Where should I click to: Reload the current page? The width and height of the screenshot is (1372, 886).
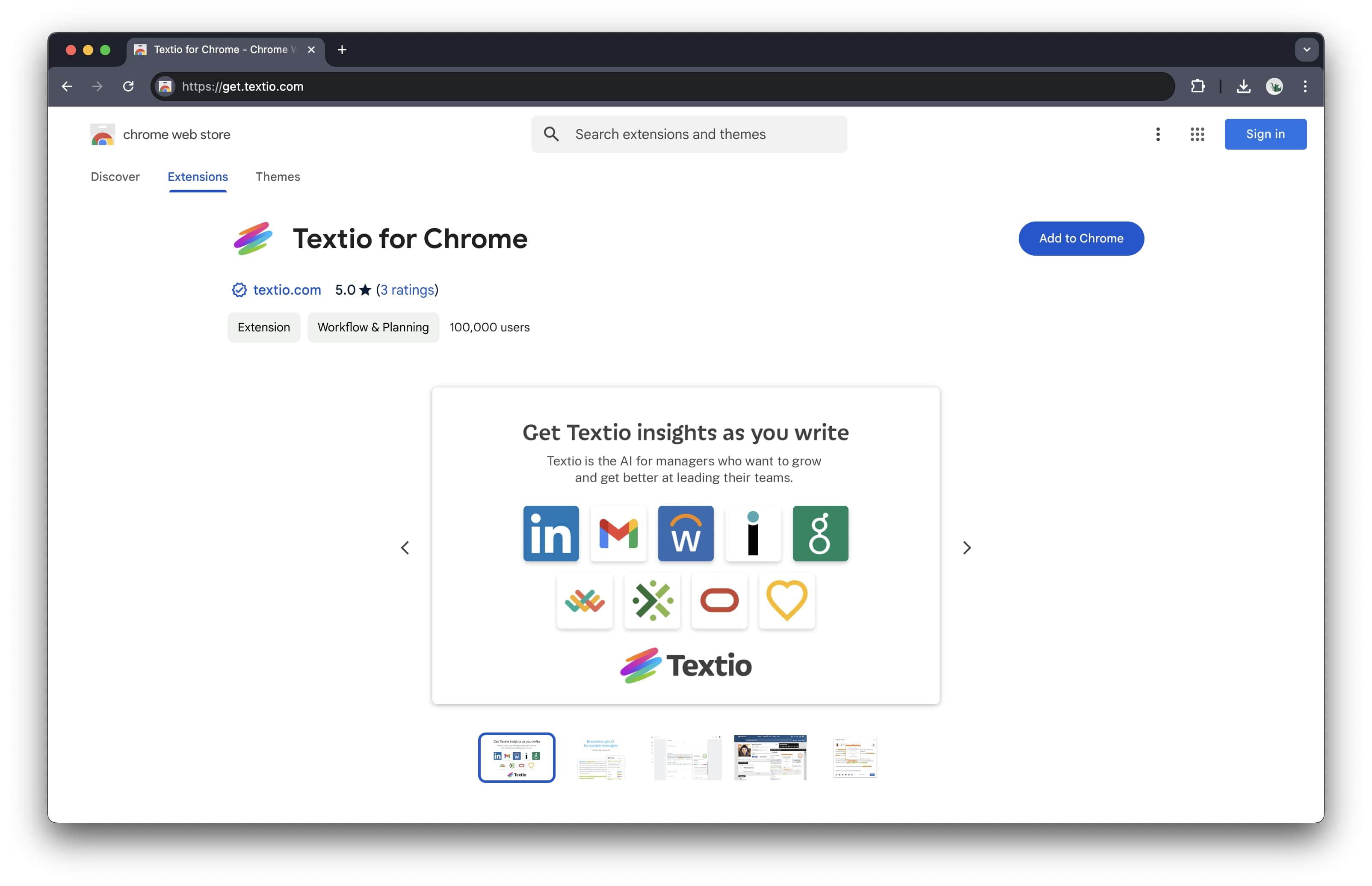tap(128, 86)
